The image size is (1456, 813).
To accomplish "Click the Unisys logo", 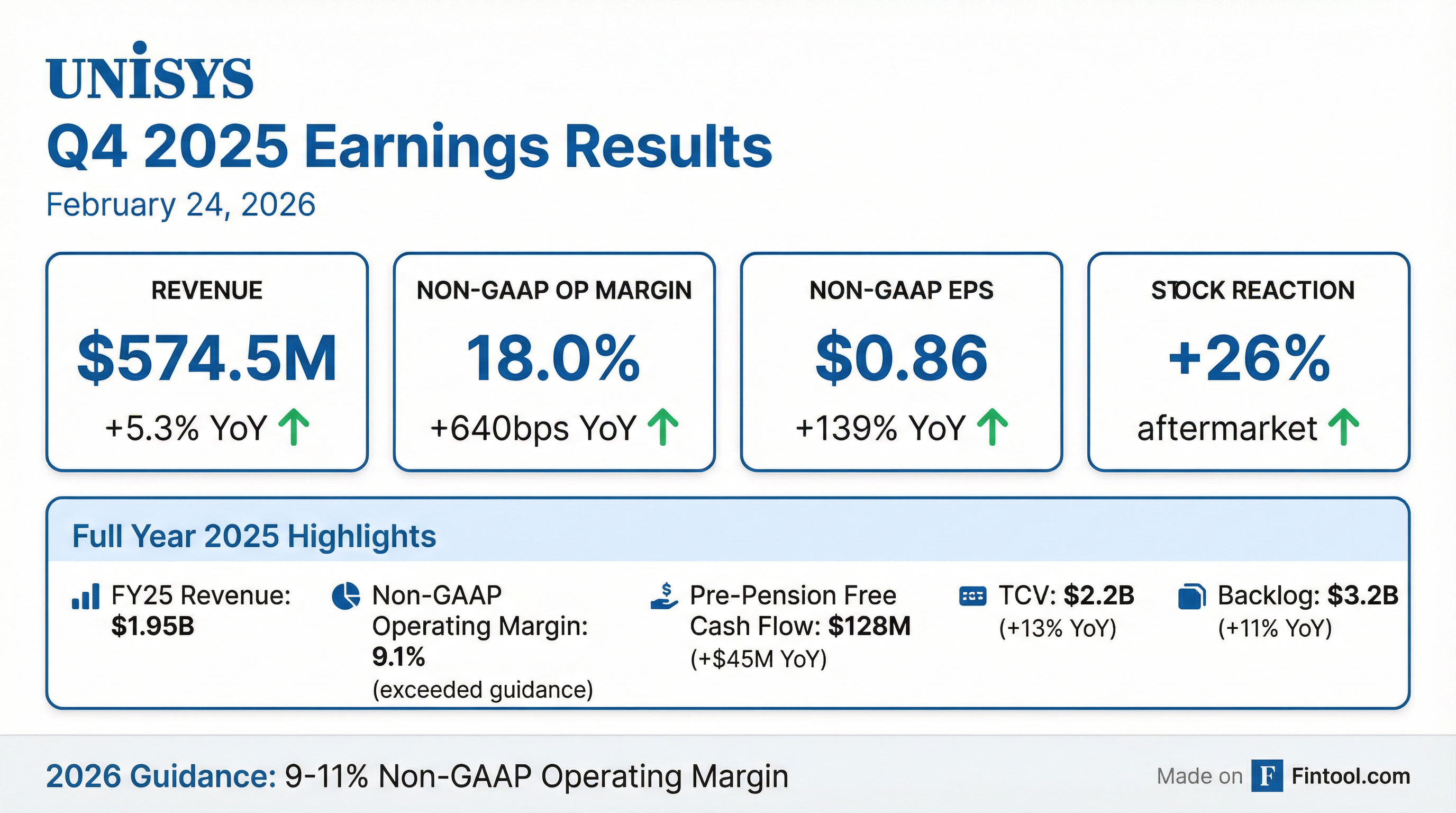I will [150, 73].
